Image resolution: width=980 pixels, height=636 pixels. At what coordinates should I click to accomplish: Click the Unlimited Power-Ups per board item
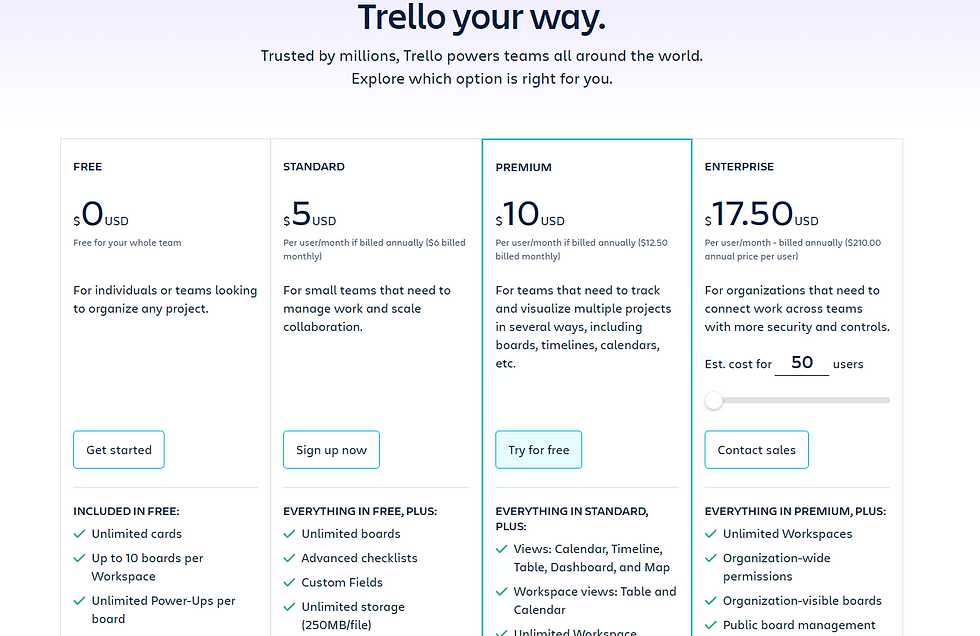163,610
